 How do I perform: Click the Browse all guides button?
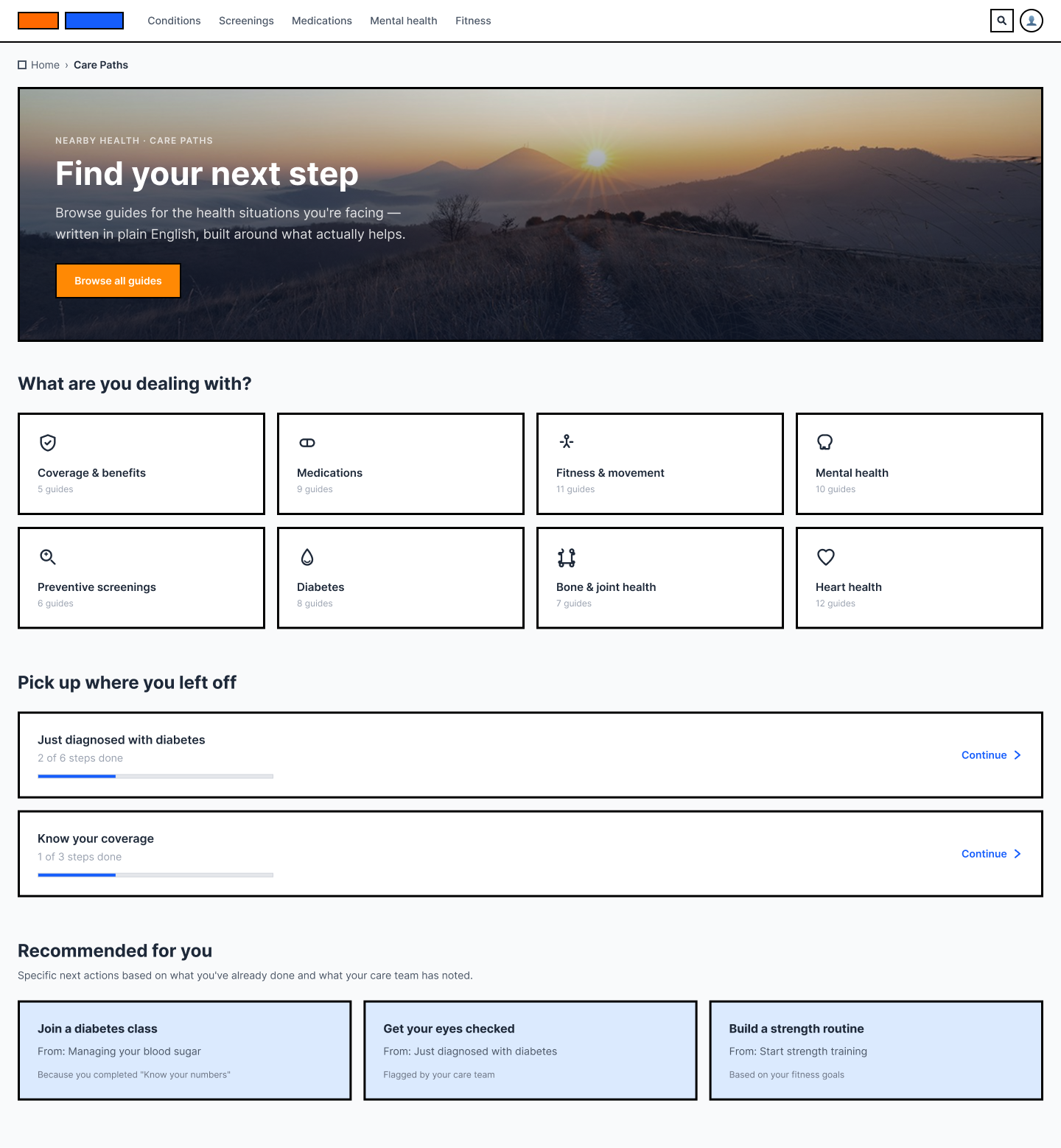tap(118, 281)
